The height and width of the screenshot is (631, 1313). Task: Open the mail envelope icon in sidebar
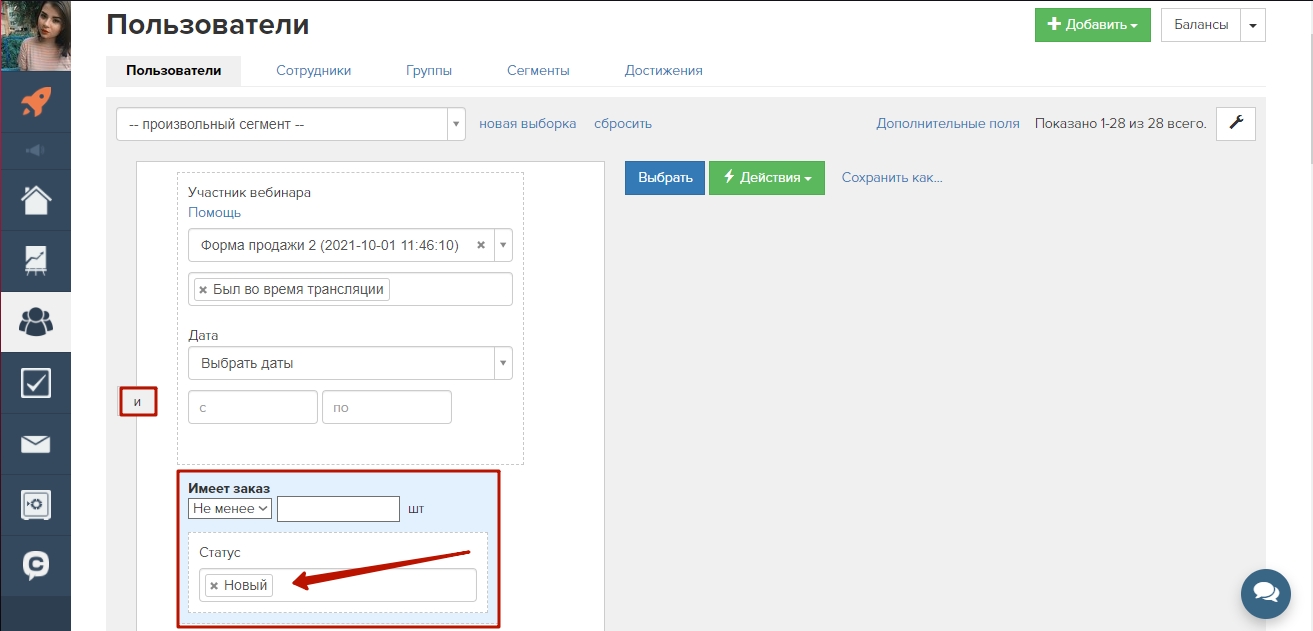[x=36, y=444]
